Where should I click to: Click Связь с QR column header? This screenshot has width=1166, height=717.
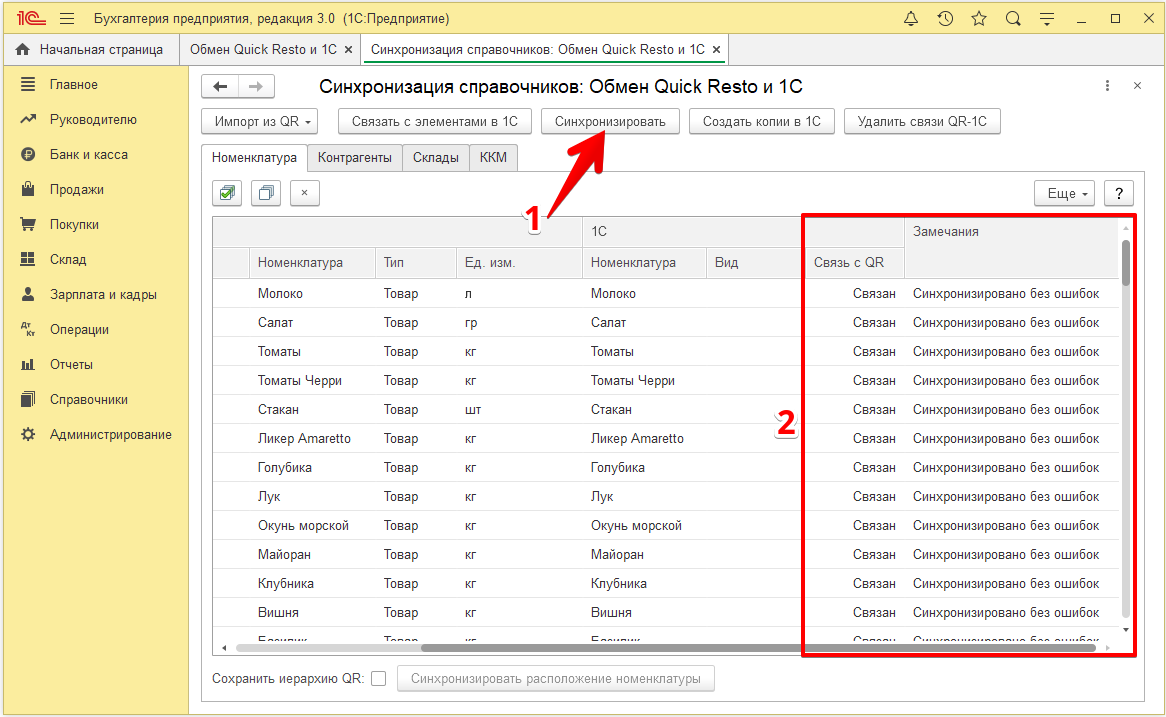click(x=854, y=263)
